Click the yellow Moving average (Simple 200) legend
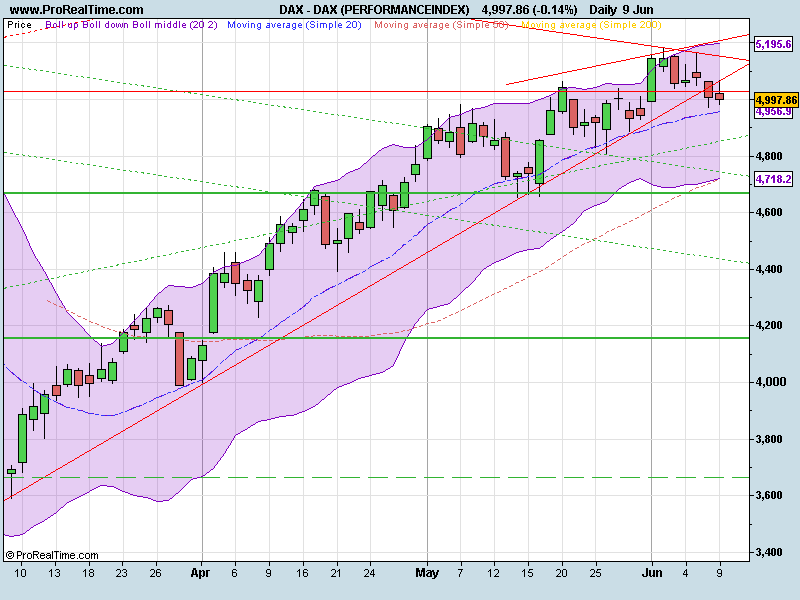Viewport: 800px width, 600px height. [x=591, y=24]
